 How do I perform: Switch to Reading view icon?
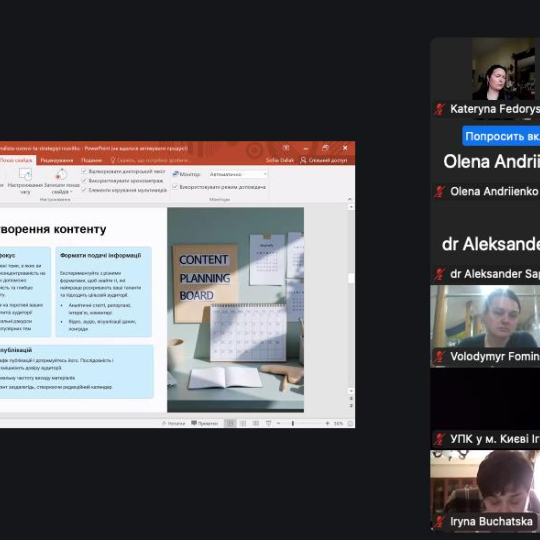(256, 423)
